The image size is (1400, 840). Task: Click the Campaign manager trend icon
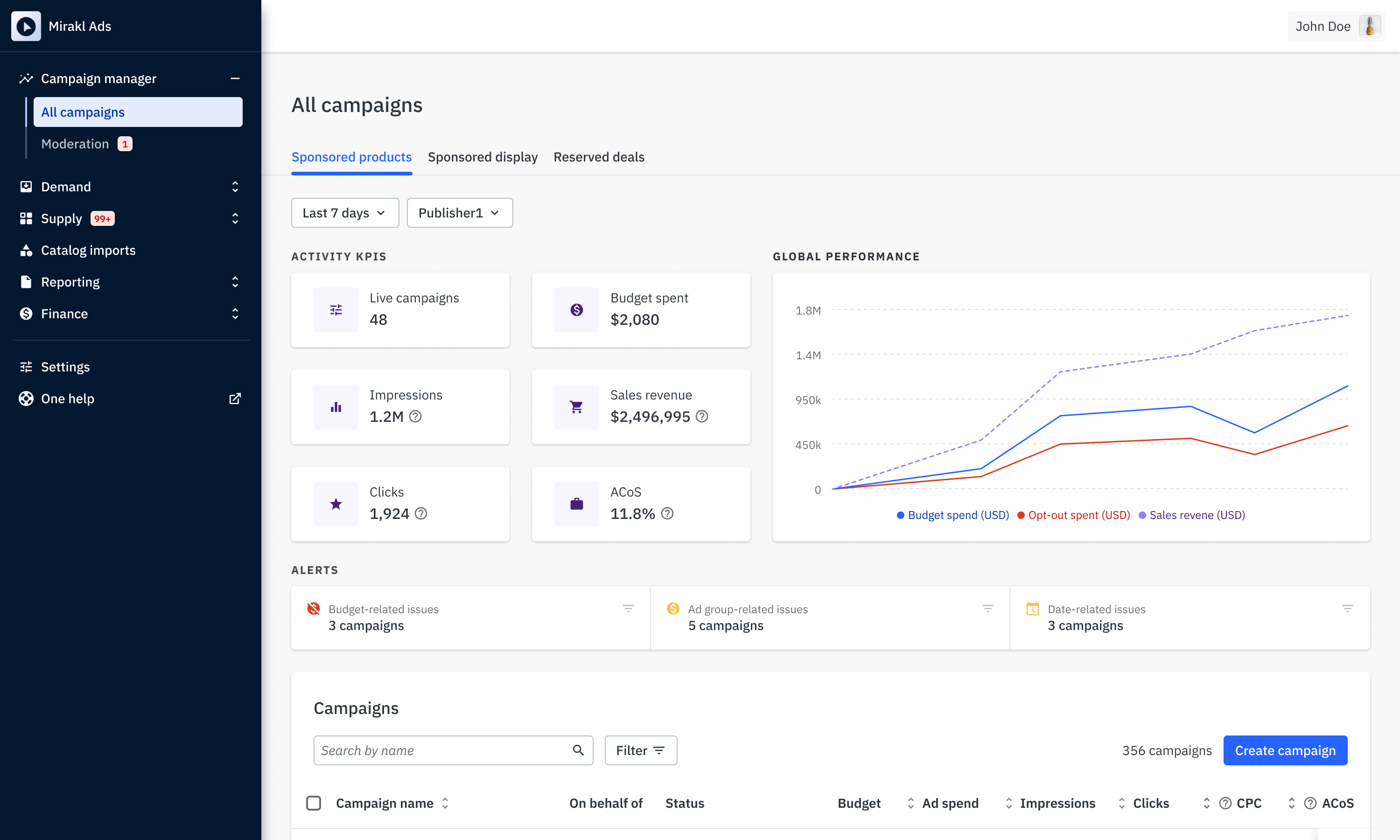(26, 79)
